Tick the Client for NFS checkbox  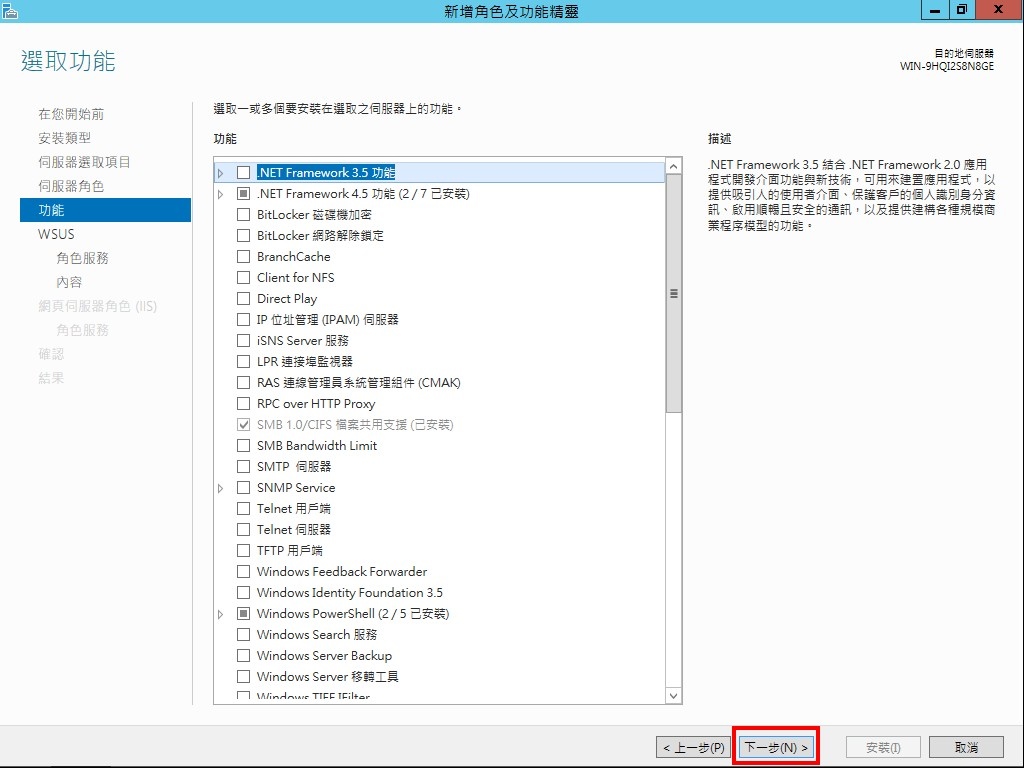(244, 278)
